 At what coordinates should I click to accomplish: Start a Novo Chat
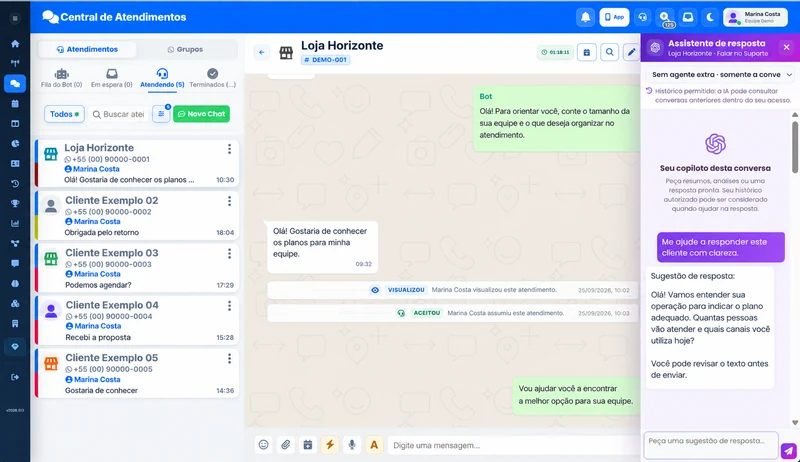(202, 114)
